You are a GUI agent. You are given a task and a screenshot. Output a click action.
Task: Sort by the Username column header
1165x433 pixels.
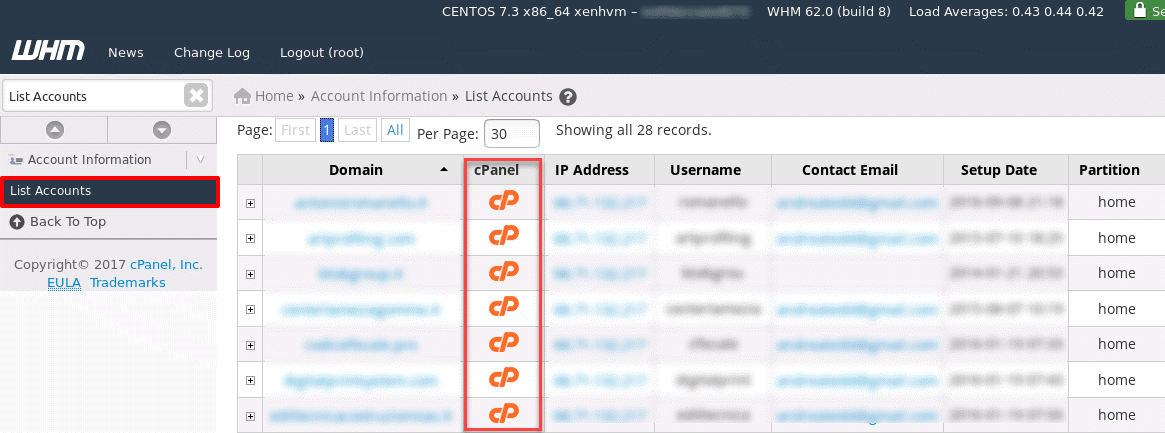[705, 170]
